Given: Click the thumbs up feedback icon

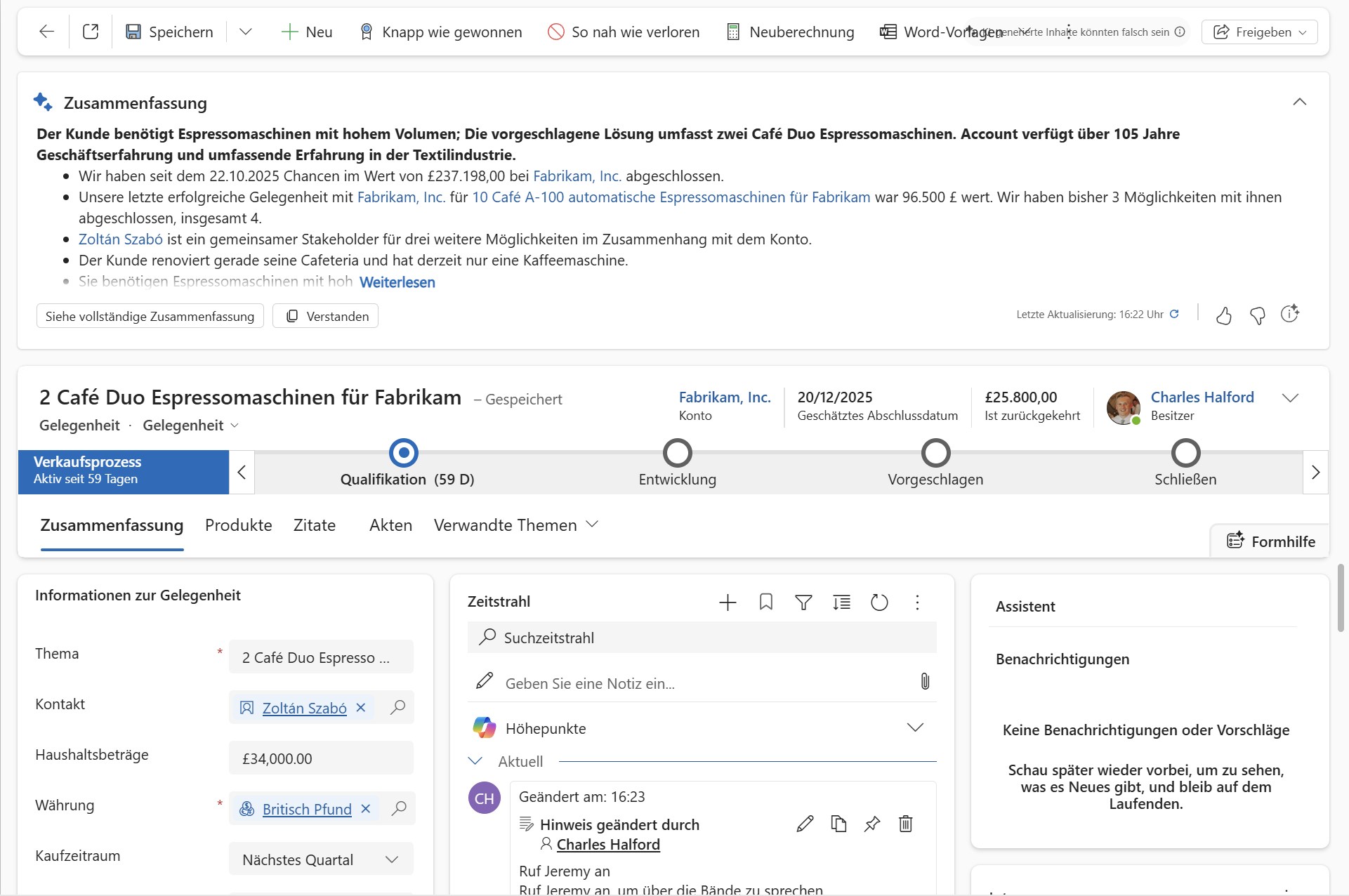Looking at the screenshot, I should tap(1224, 316).
